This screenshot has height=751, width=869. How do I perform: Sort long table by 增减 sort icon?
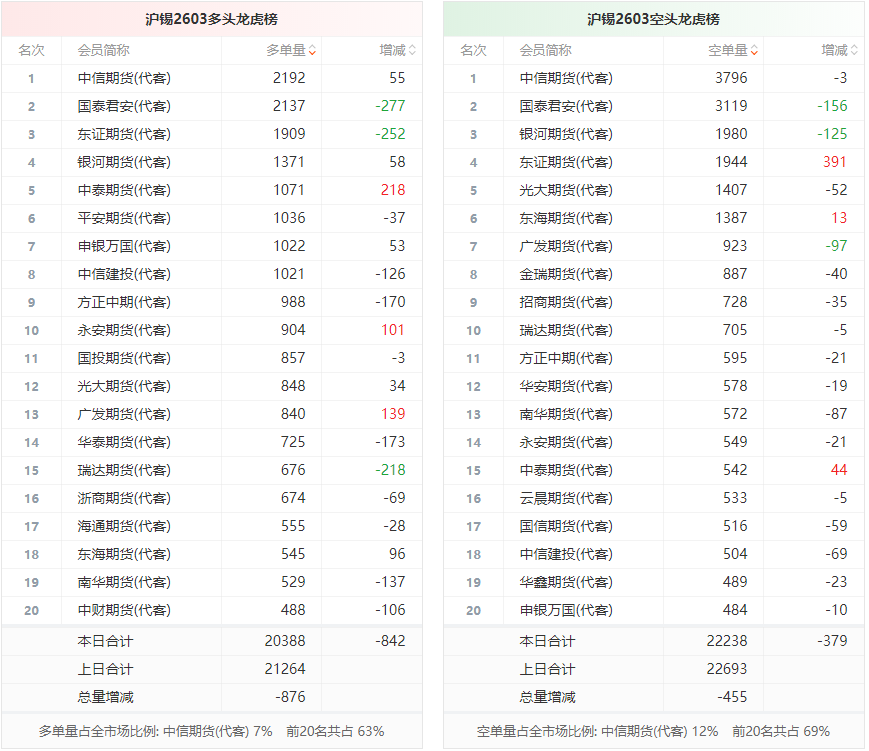click(412, 50)
